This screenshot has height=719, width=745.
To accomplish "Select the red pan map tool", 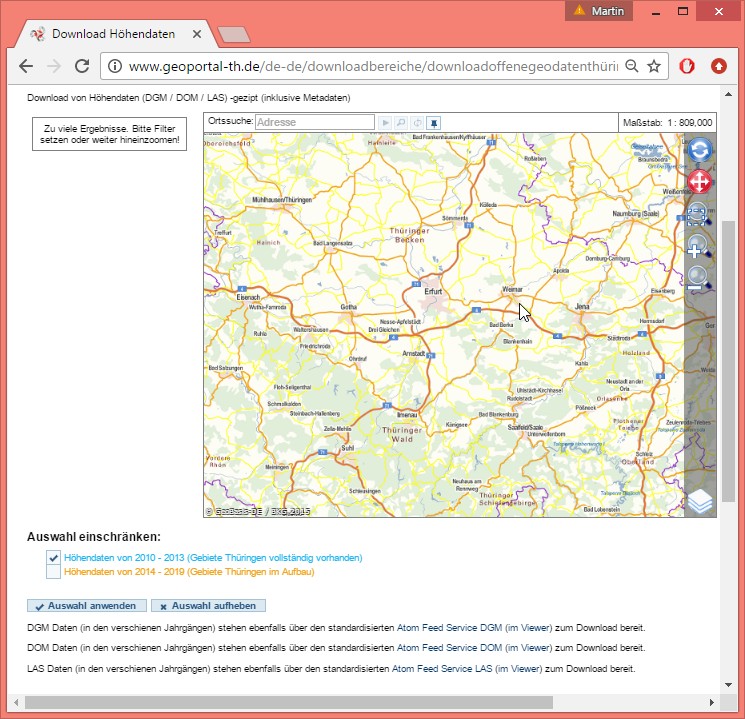I will click(x=700, y=182).
